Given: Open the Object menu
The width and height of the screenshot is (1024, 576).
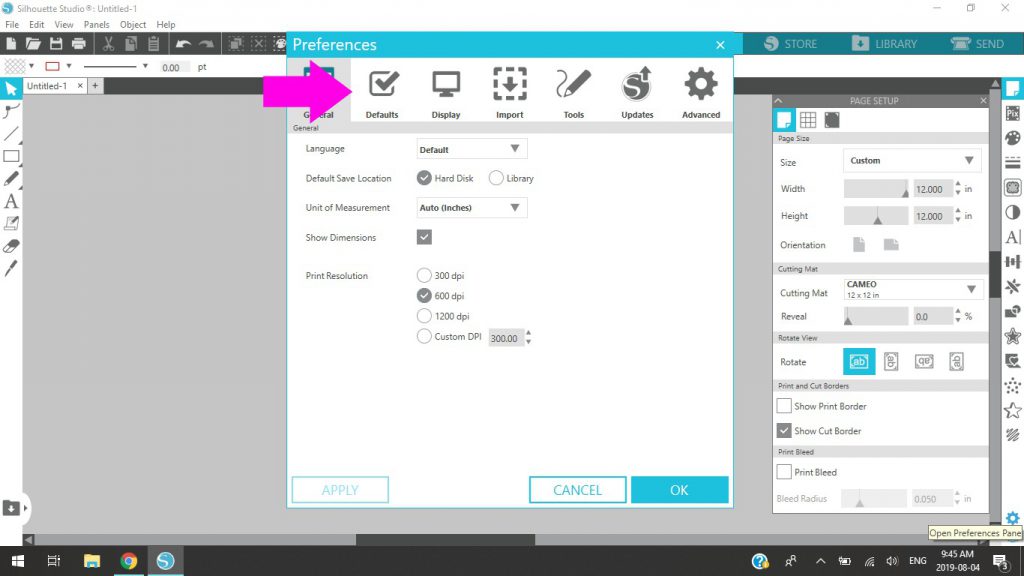Looking at the screenshot, I should [133, 25].
